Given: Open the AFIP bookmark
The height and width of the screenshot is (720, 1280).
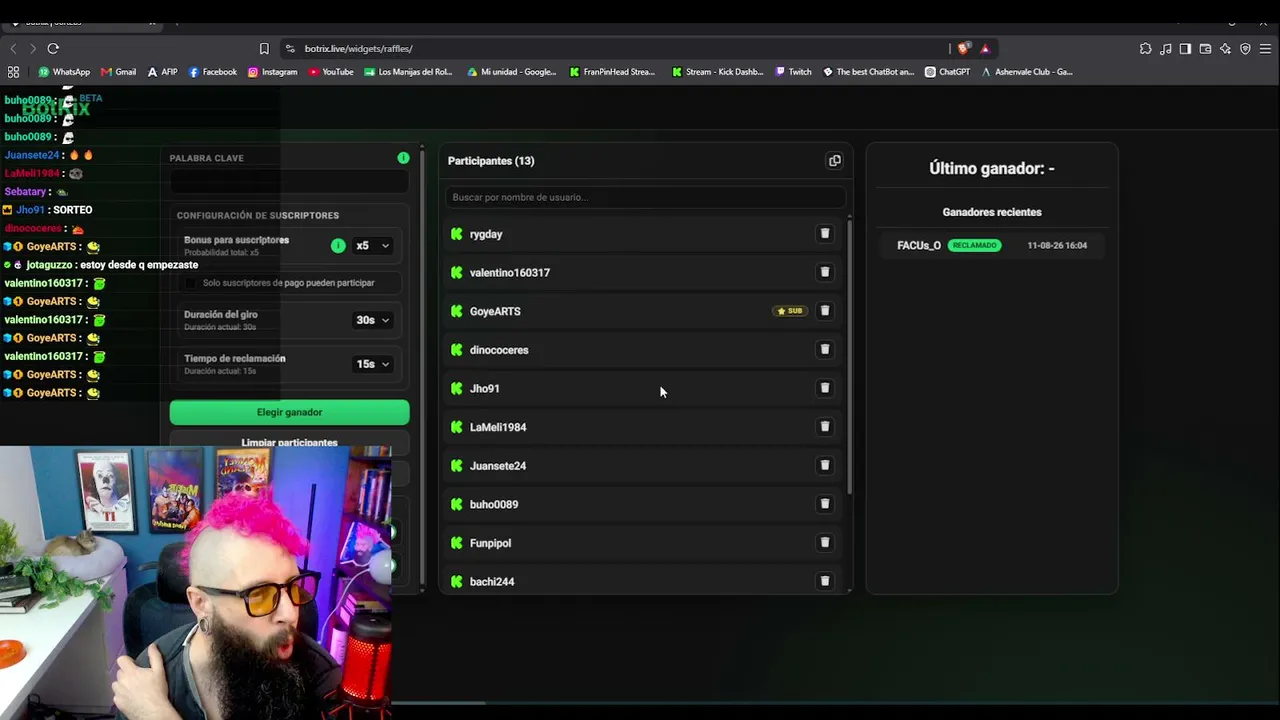Looking at the screenshot, I should [162, 72].
